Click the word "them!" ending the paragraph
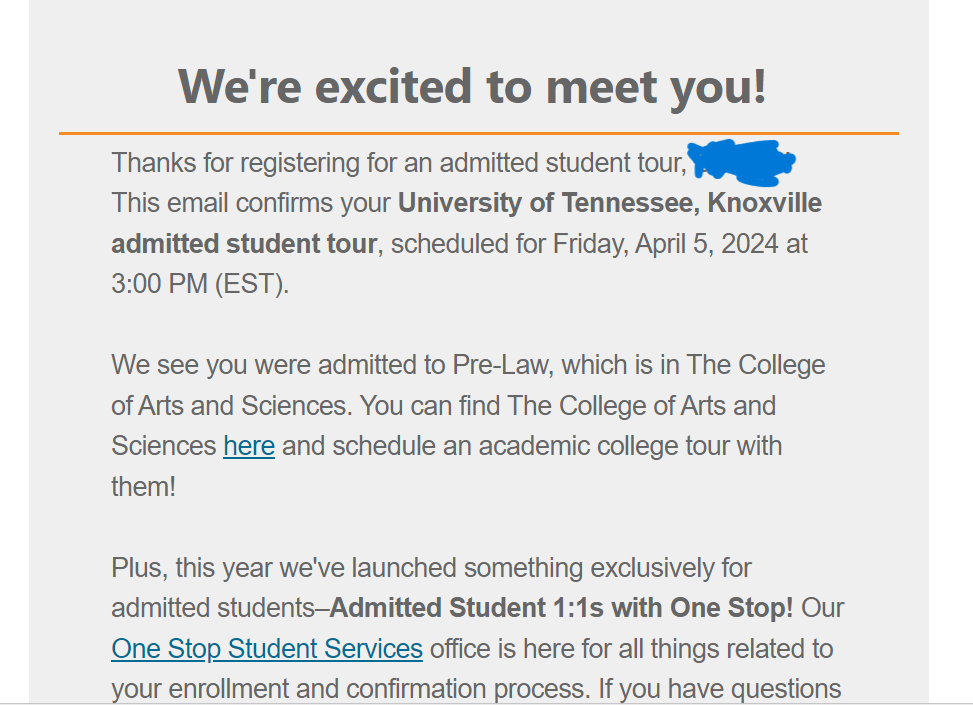 [x=143, y=487]
